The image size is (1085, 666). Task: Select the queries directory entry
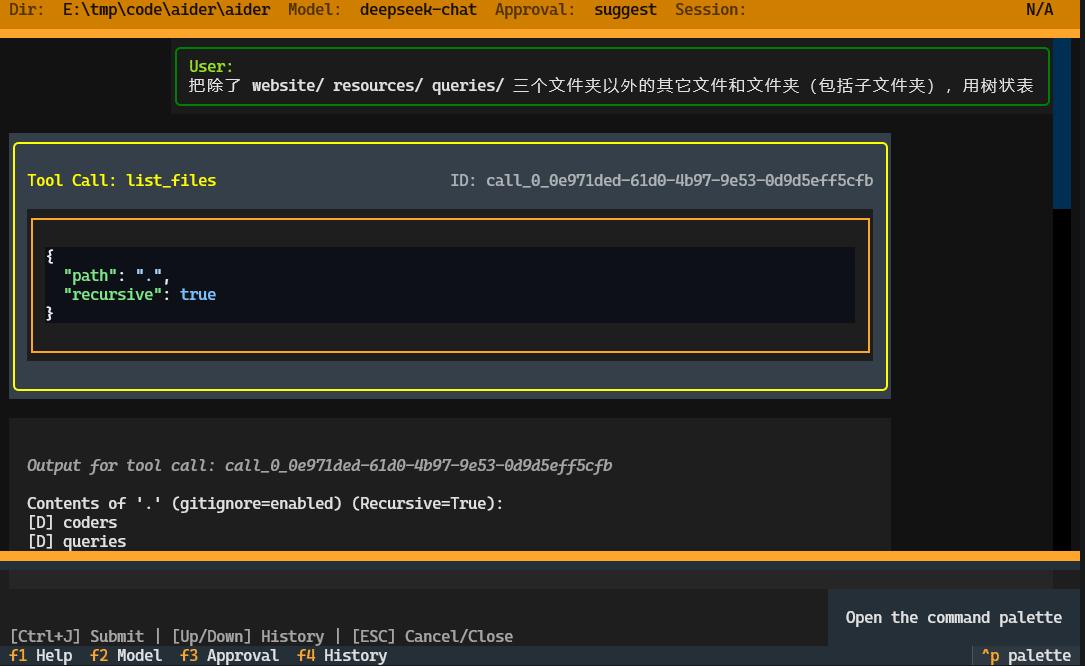click(x=73, y=541)
